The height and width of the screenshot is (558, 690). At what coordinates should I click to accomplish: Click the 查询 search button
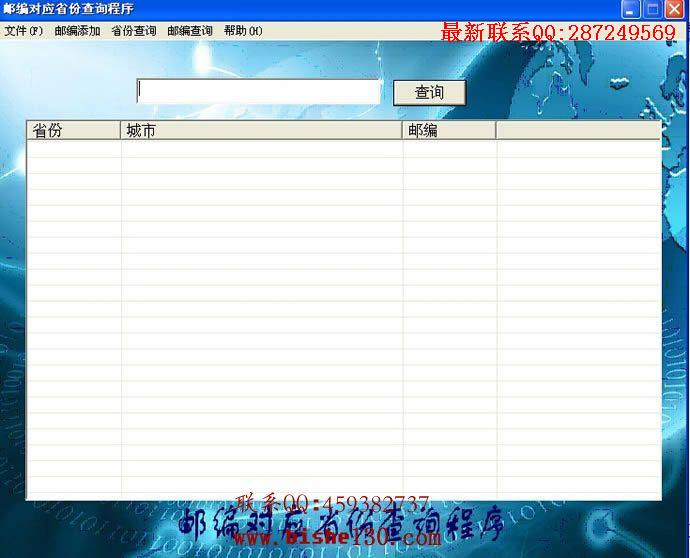(x=429, y=92)
